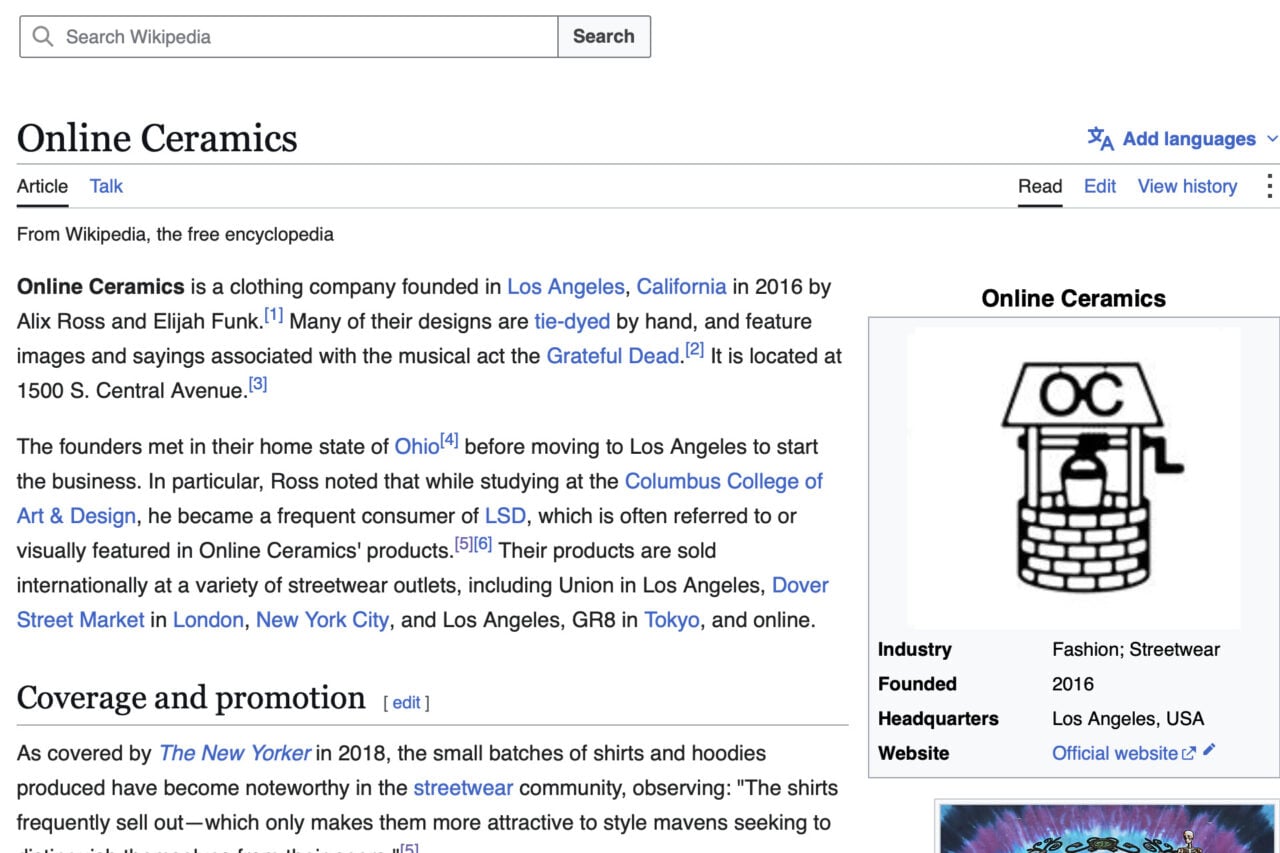Open the three-dot more options menu
The width and height of the screenshot is (1280, 853).
tap(1269, 186)
